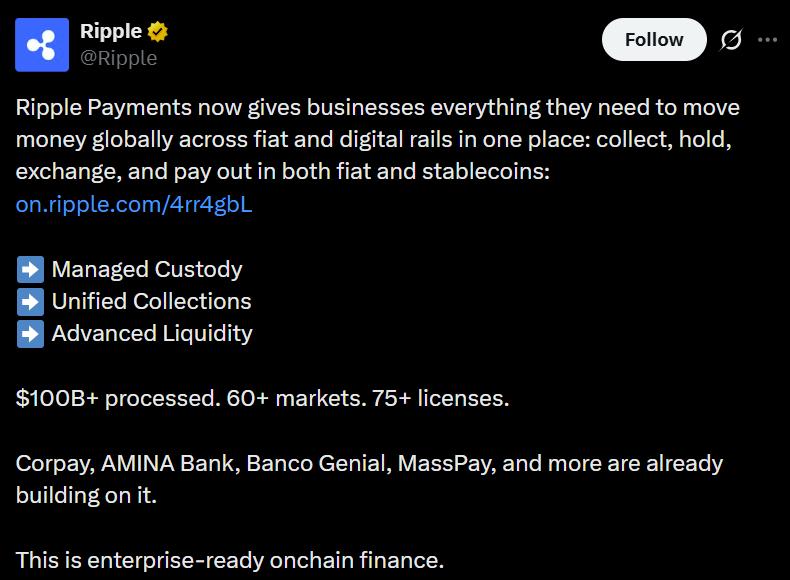
Task: Visit the @Ripple handle
Action: [118, 58]
